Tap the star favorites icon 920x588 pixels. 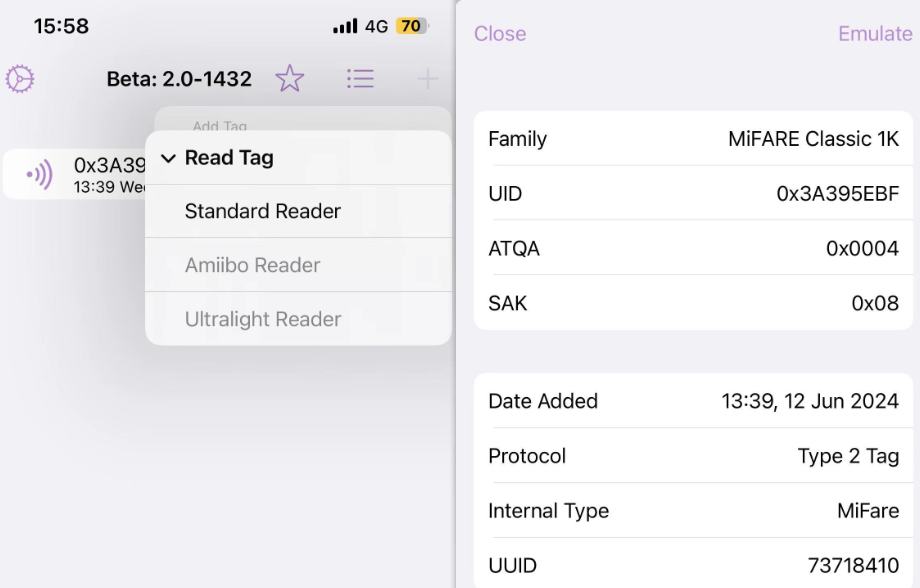point(290,79)
